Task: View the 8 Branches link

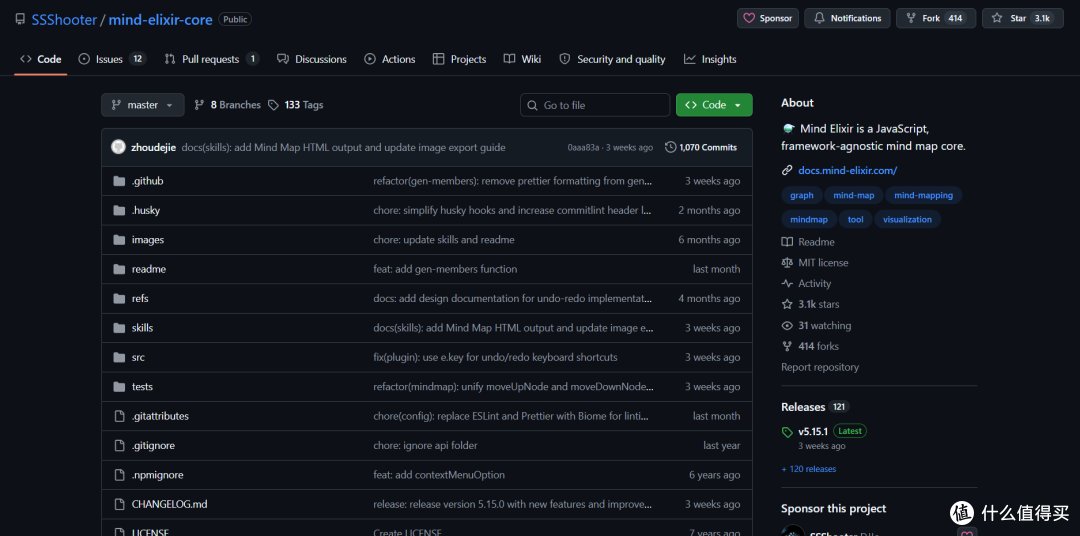Action: pos(227,105)
